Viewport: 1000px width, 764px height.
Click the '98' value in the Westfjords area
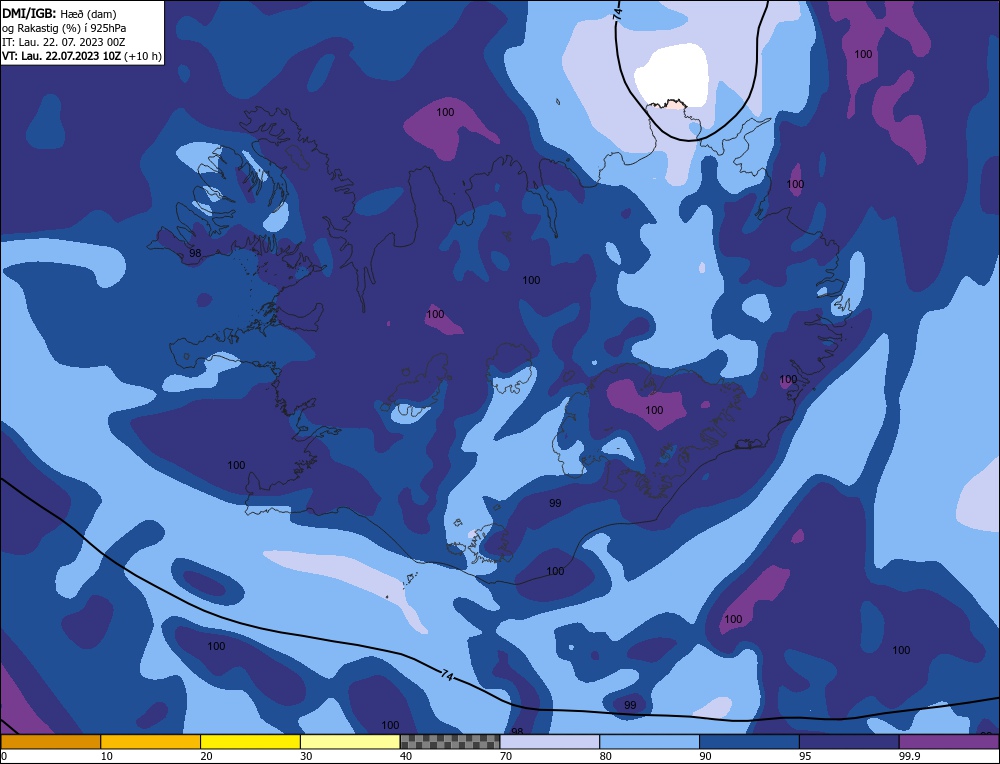[195, 253]
